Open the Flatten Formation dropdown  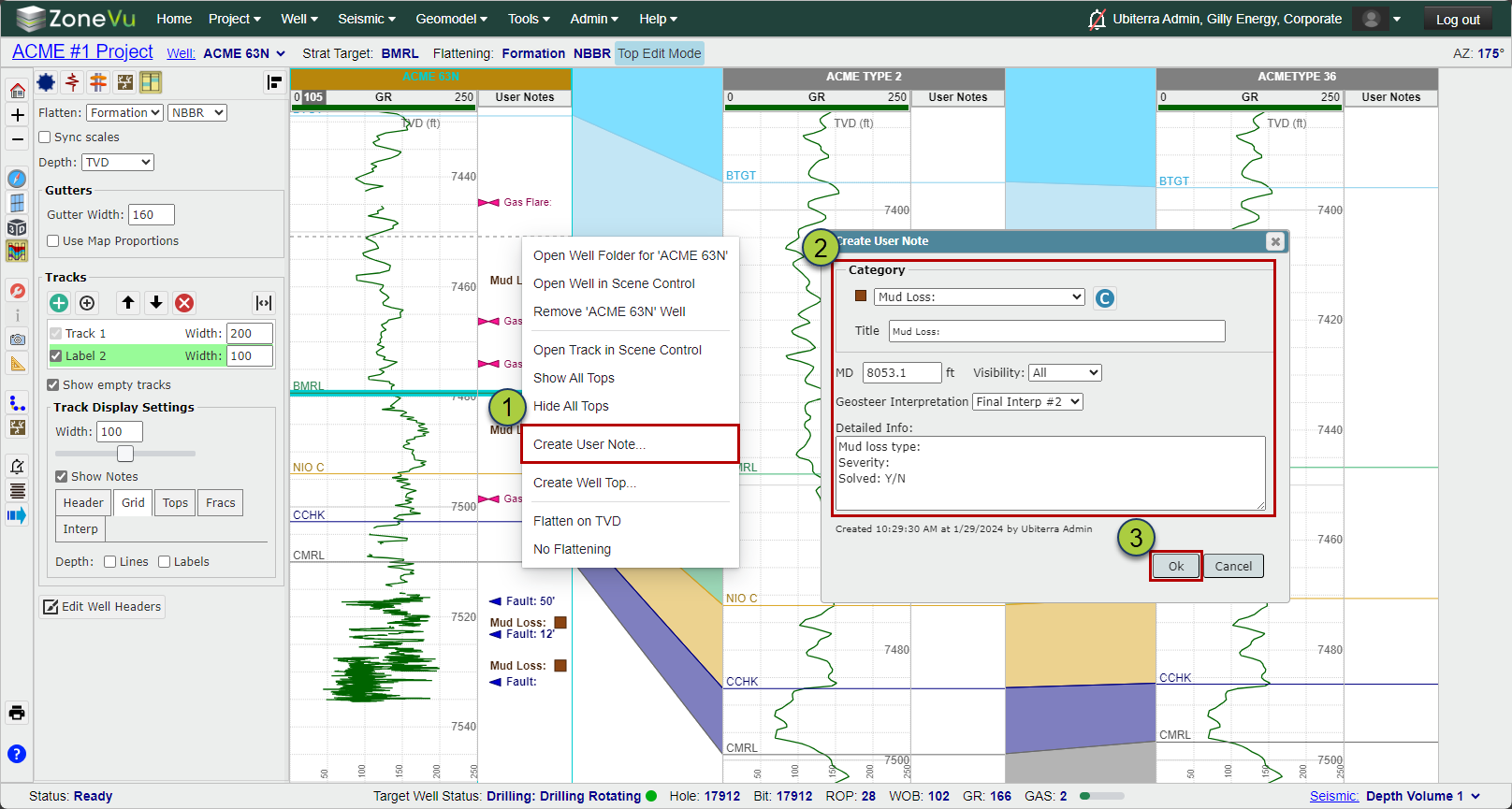(125, 113)
